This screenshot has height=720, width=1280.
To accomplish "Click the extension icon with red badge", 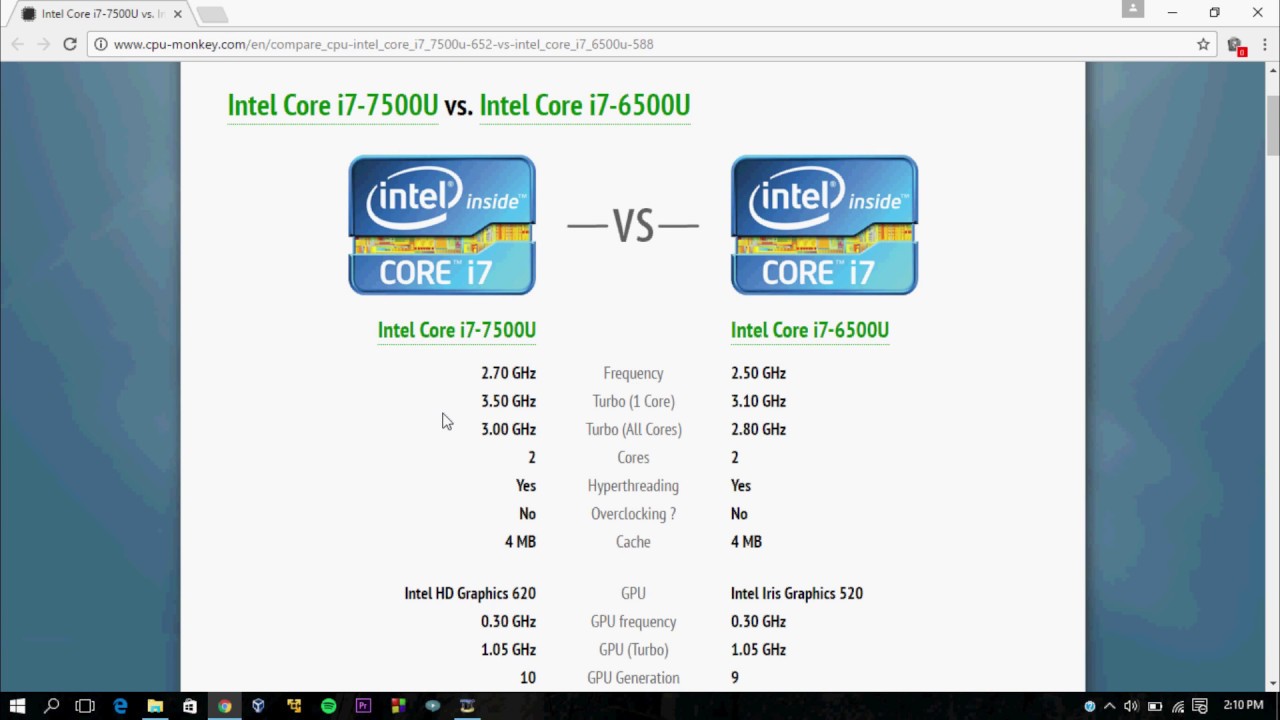I will (x=1236, y=45).
